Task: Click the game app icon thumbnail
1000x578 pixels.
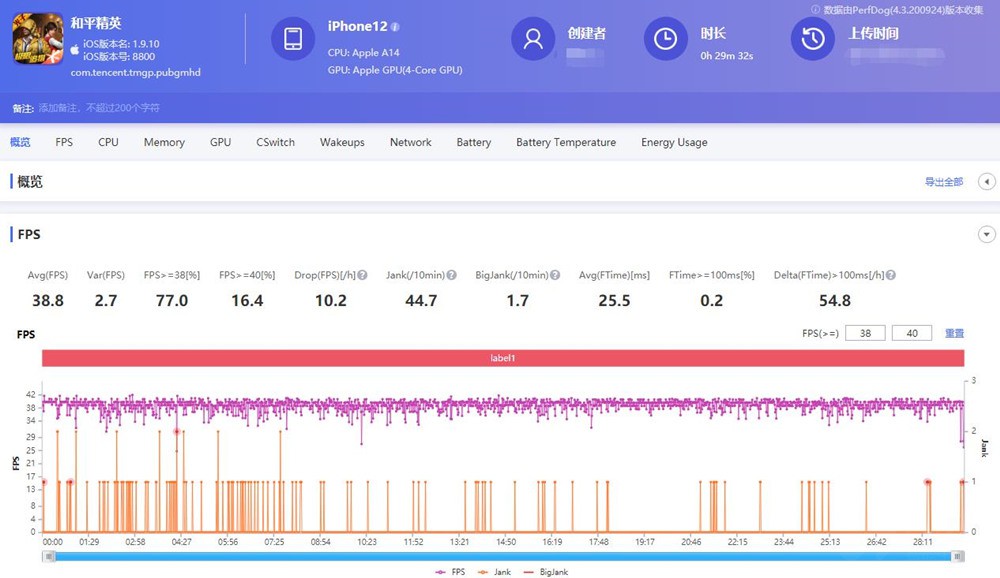Action: click(x=38, y=39)
